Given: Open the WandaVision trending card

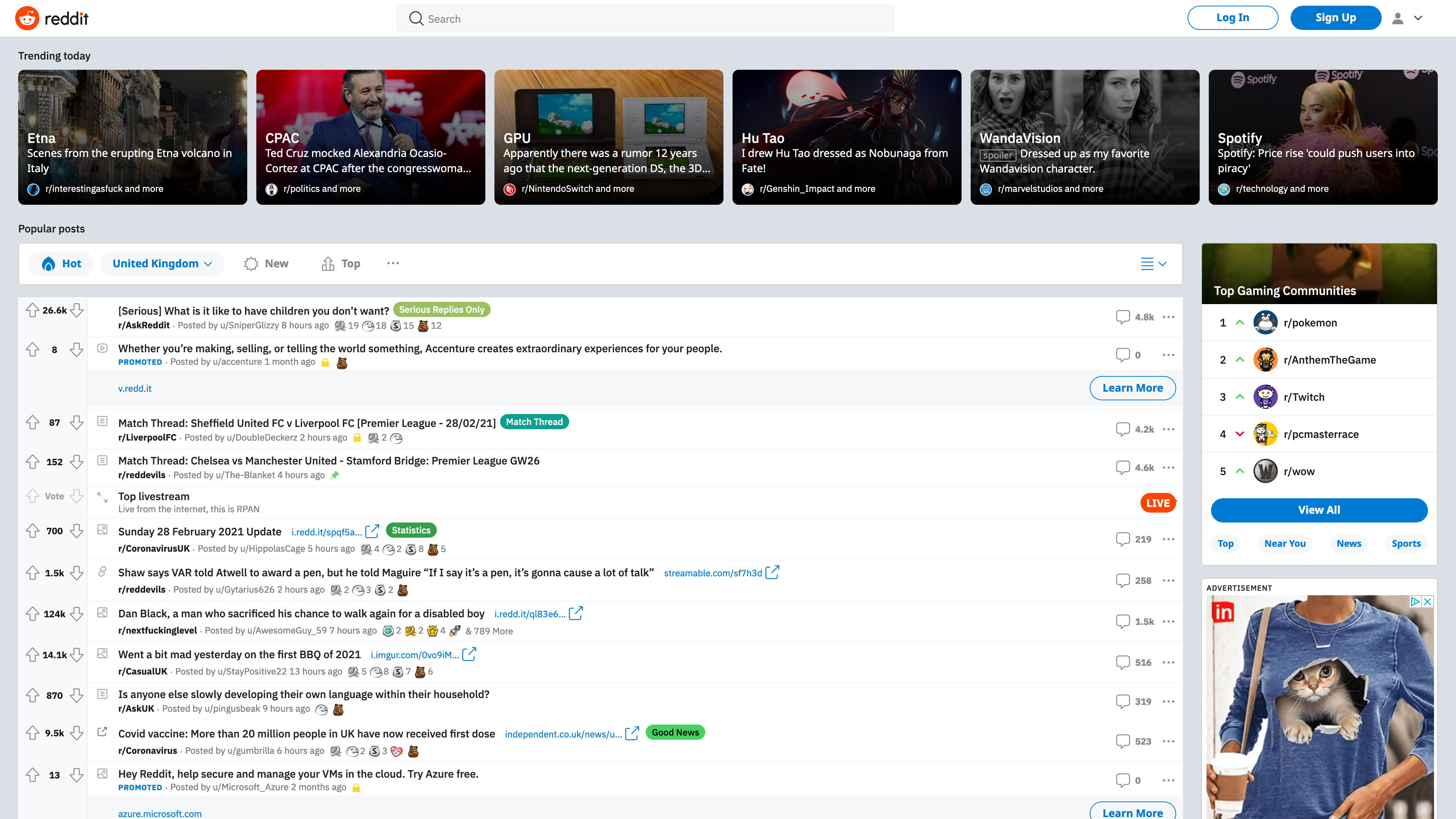Looking at the screenshot, I should coord(1084,137).
